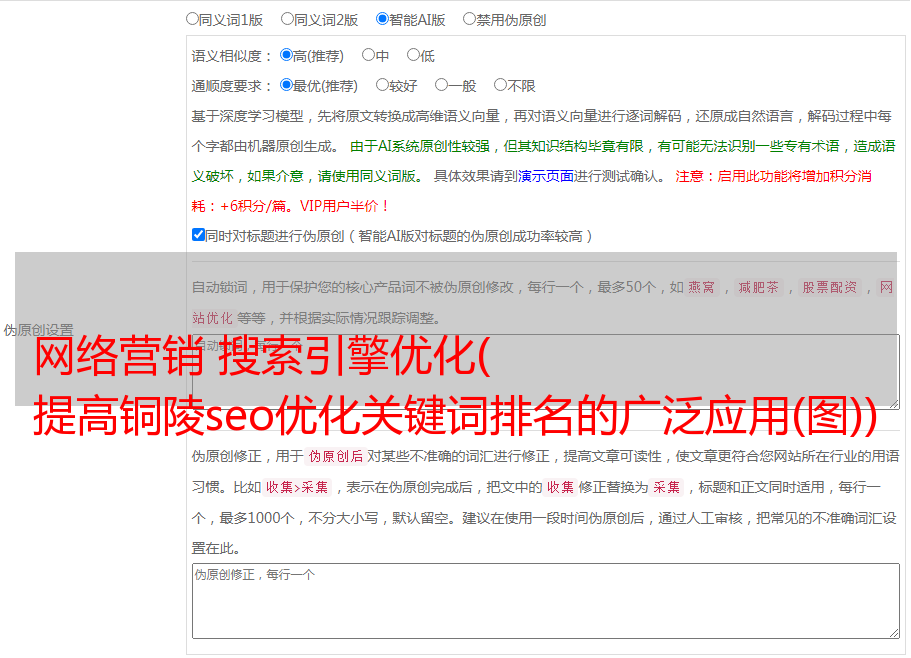Click the 通顺度要求 label
Viewport: 911px width, 658px height.
pos(232,87)
